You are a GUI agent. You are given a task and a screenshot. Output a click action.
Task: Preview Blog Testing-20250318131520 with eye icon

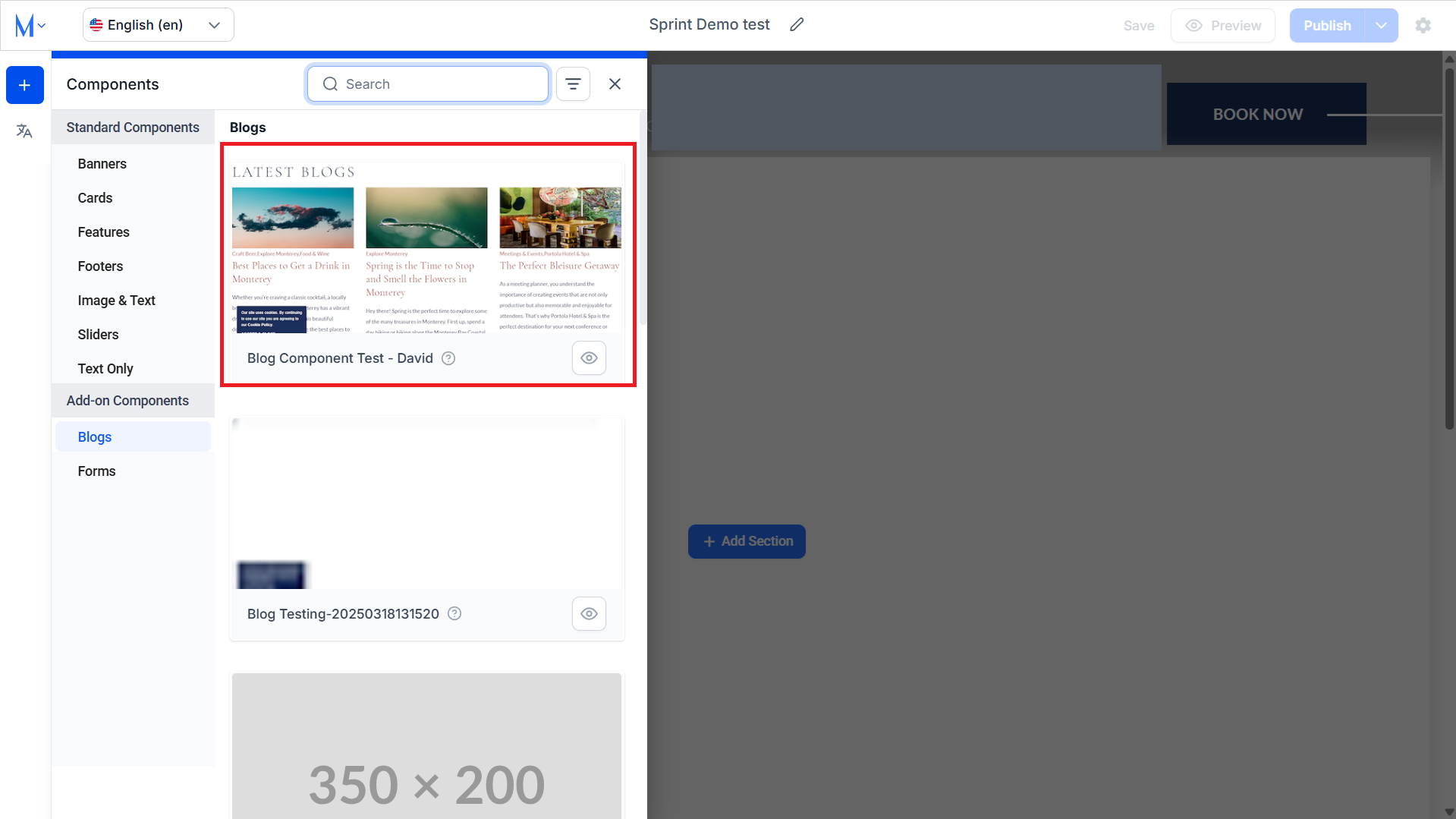click(x=589, y=614)
